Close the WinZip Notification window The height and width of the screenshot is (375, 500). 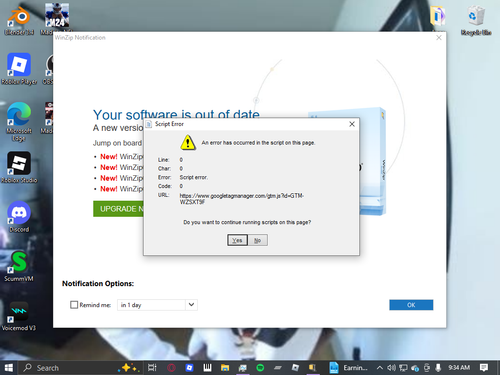point(439,38)
